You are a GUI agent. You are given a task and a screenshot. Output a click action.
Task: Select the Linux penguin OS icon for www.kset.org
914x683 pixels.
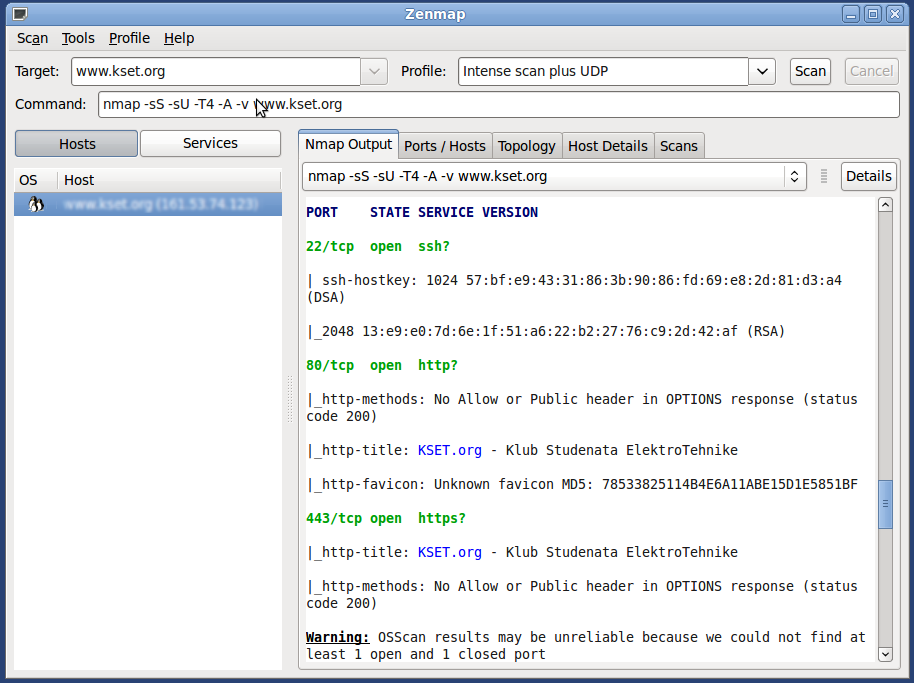36,204
